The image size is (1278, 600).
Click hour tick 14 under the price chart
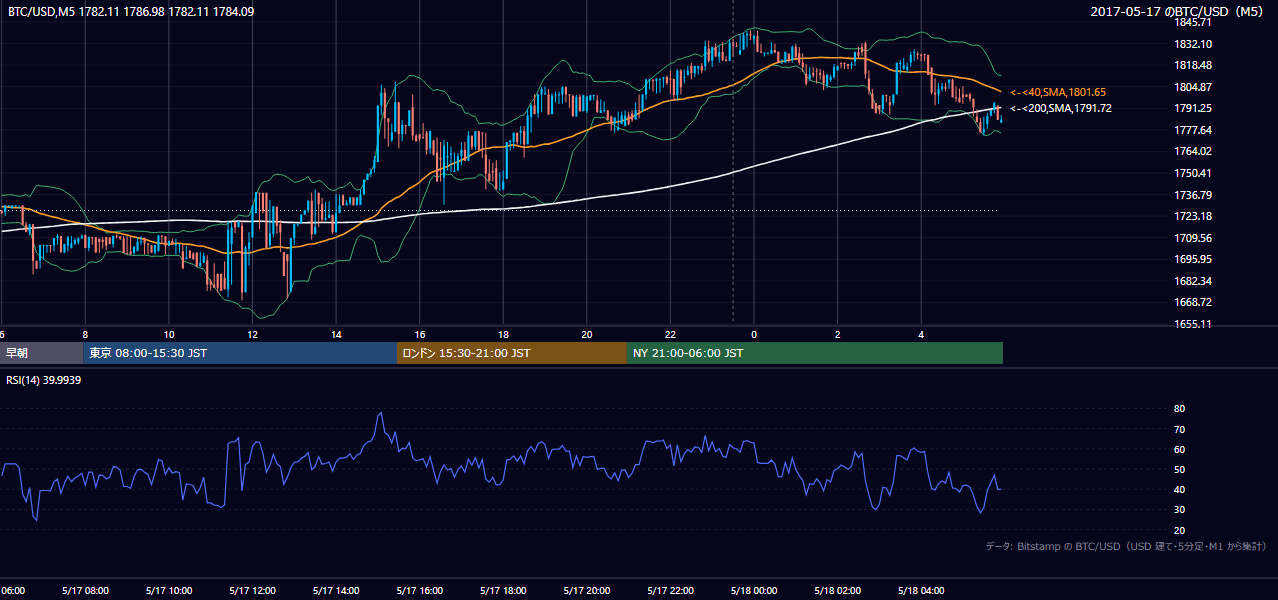(x=336, y=334)
